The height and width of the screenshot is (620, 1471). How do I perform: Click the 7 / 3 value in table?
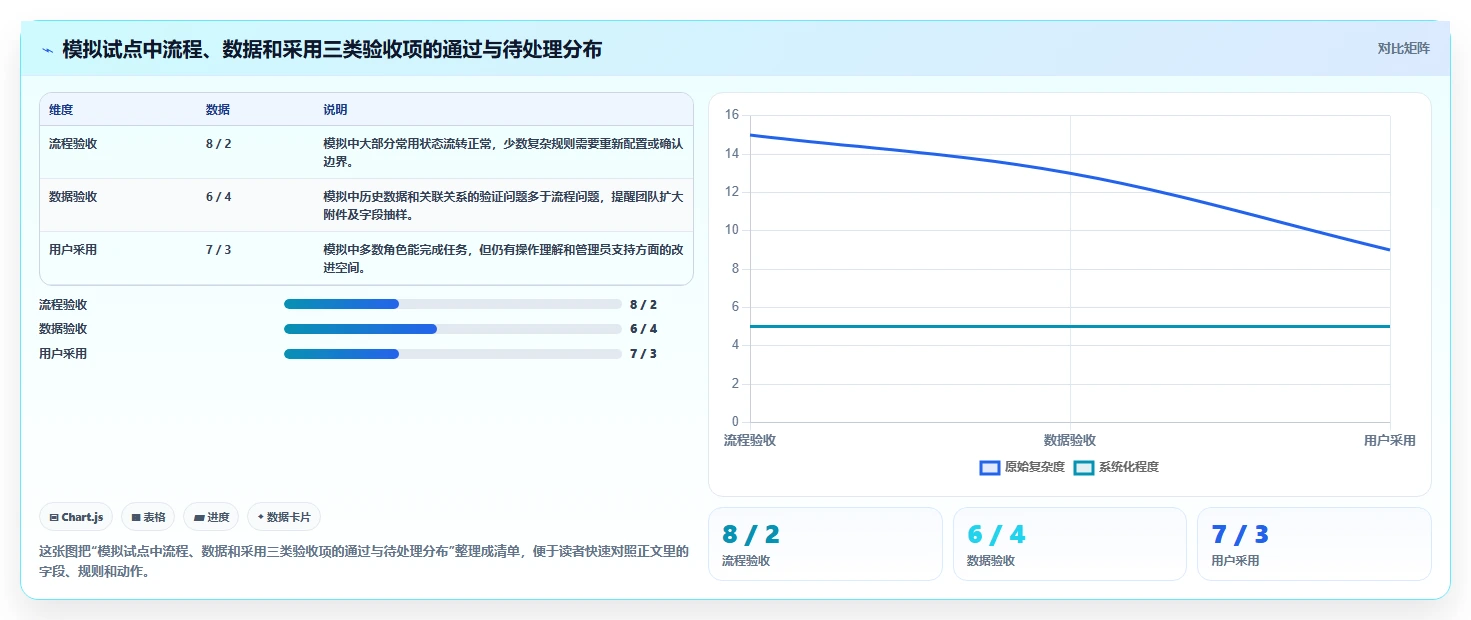(x=218, y=249)
